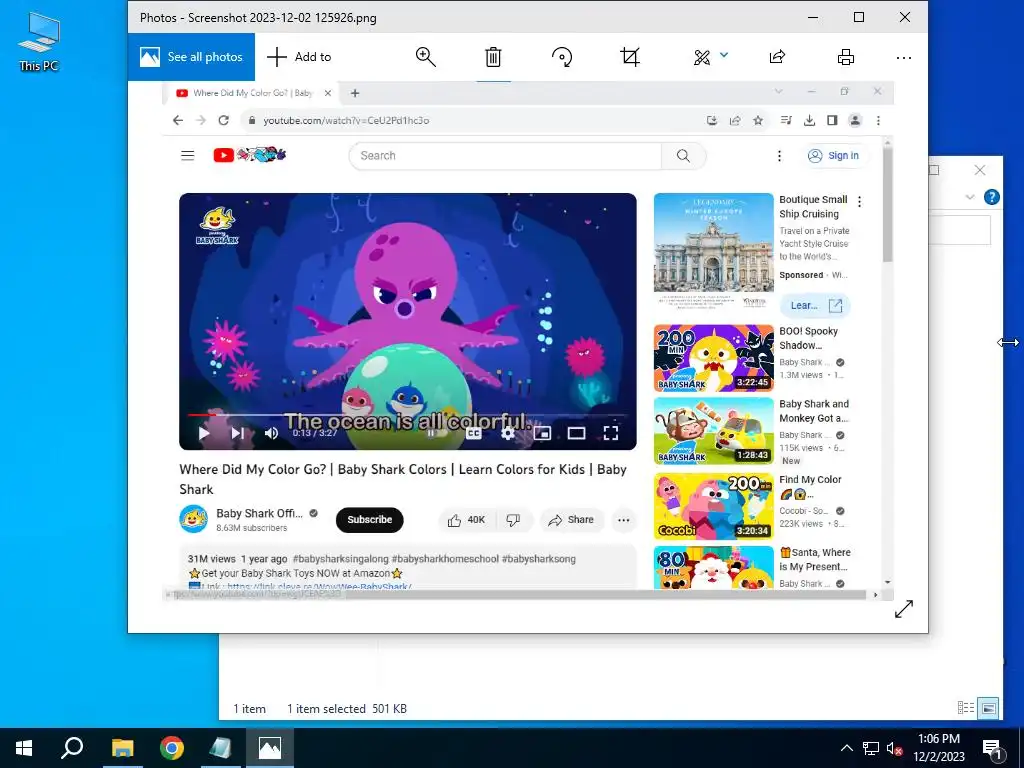1024x768 pixels.
Task: Click the File Explorer search box
Action: coord(959,230)
